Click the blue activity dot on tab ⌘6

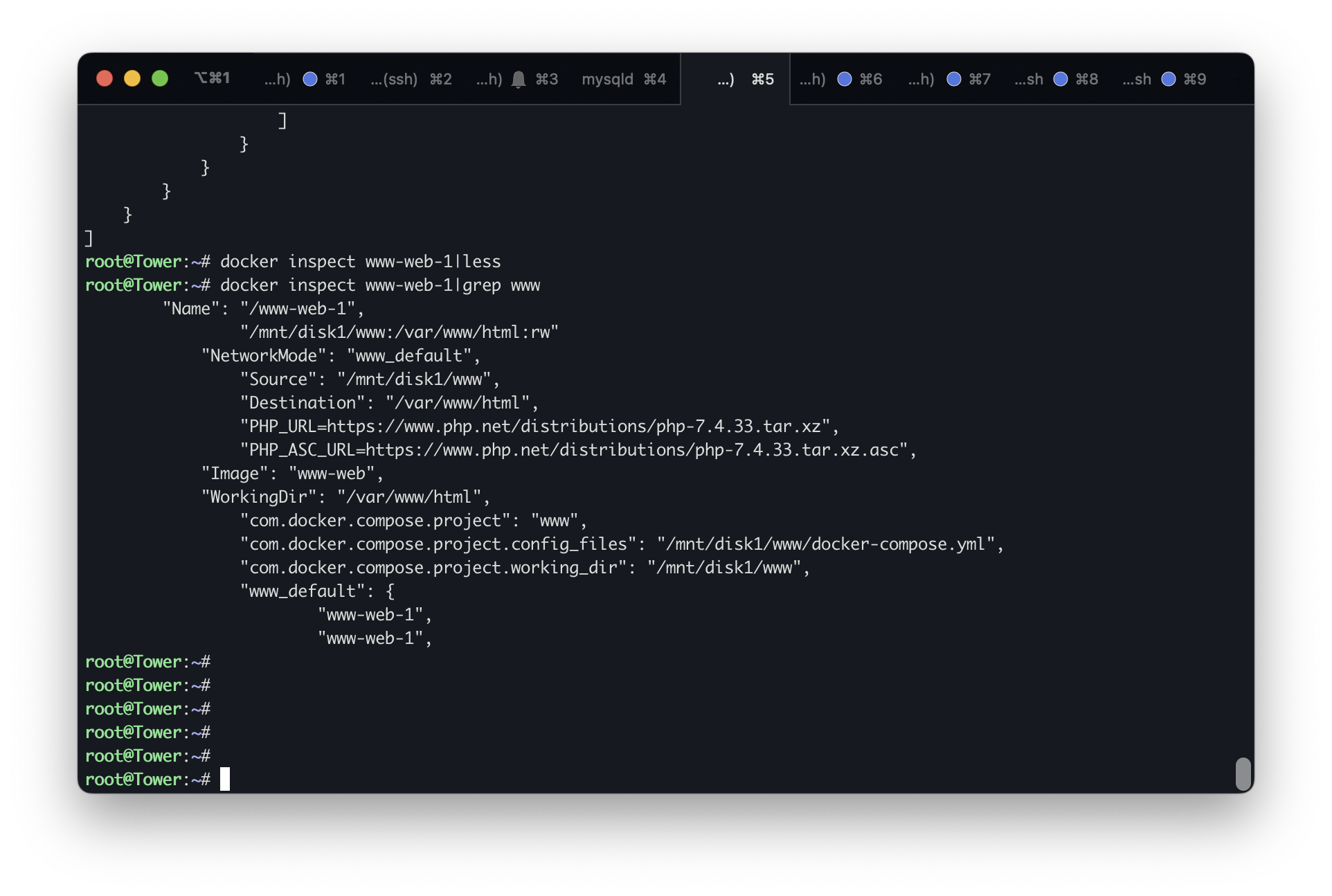(x=845, y=79)
